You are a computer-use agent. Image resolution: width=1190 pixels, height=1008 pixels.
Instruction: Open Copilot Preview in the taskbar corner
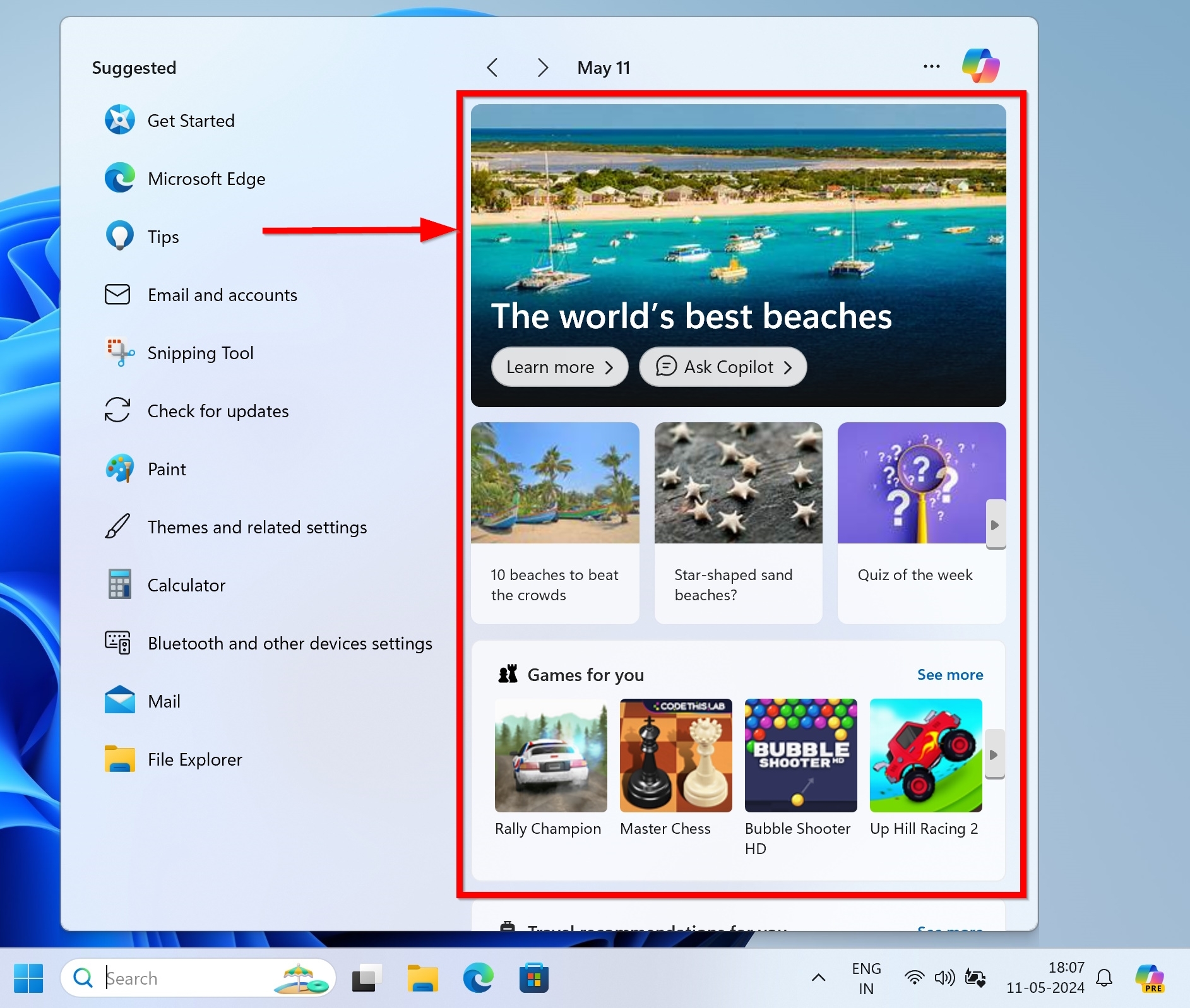tap(1150, 978)
